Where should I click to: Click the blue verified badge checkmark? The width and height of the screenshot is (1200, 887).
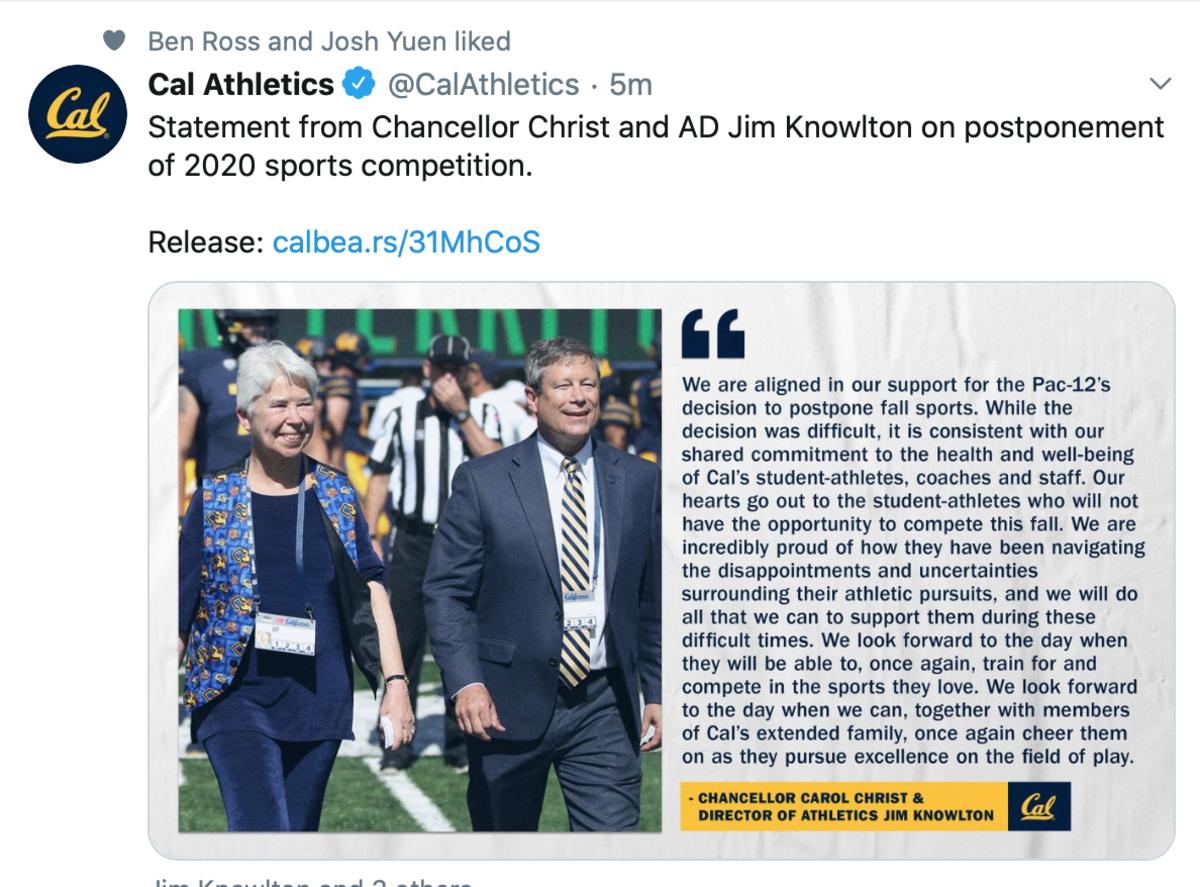[x=359, y=85]
